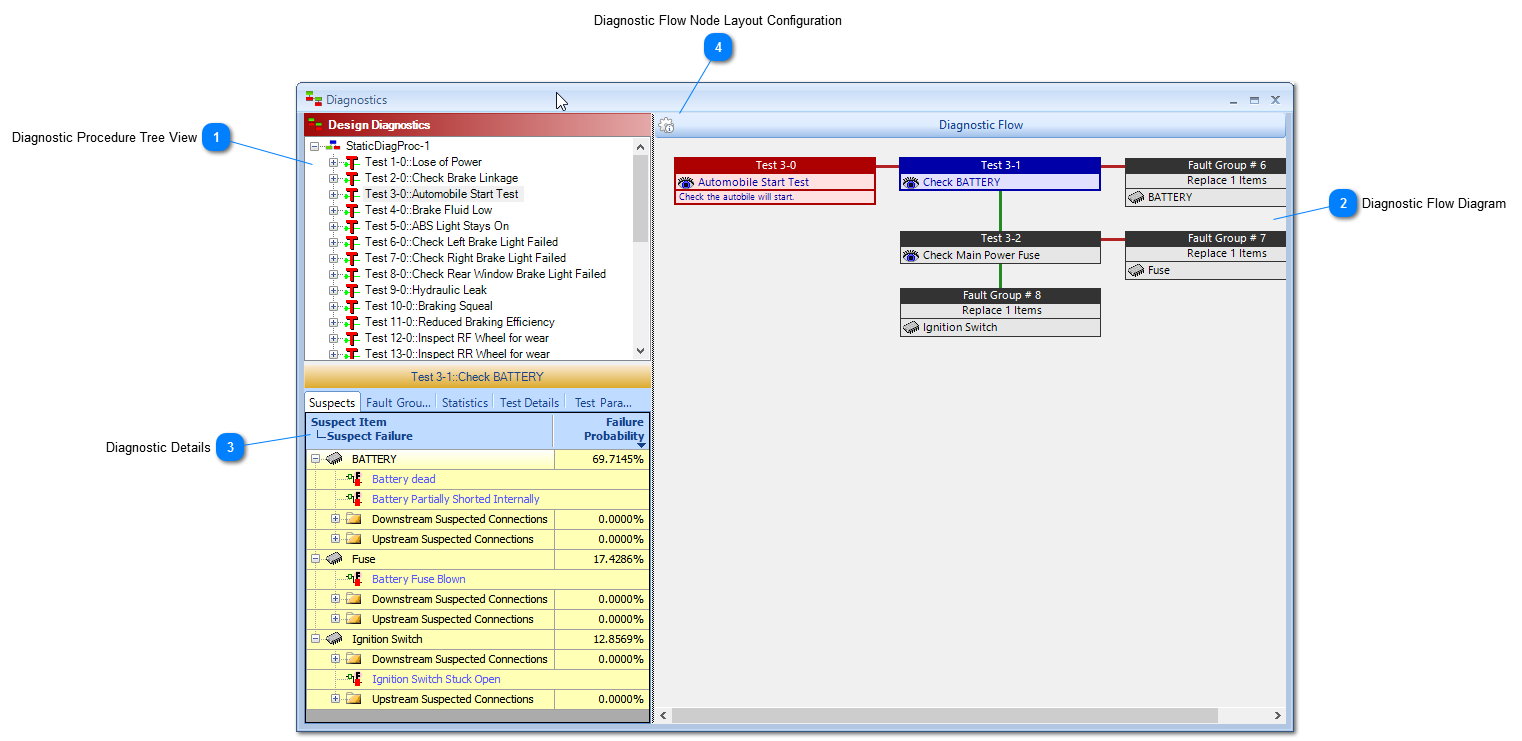Click the tree view scroll up arrow
Viewport: 1522px width, 741px height.
pos(641,147)
